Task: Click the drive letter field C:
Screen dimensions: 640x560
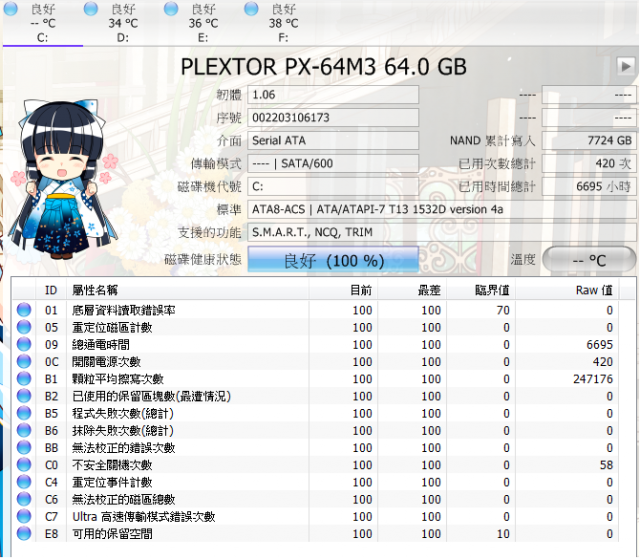Action: point(333,187)
